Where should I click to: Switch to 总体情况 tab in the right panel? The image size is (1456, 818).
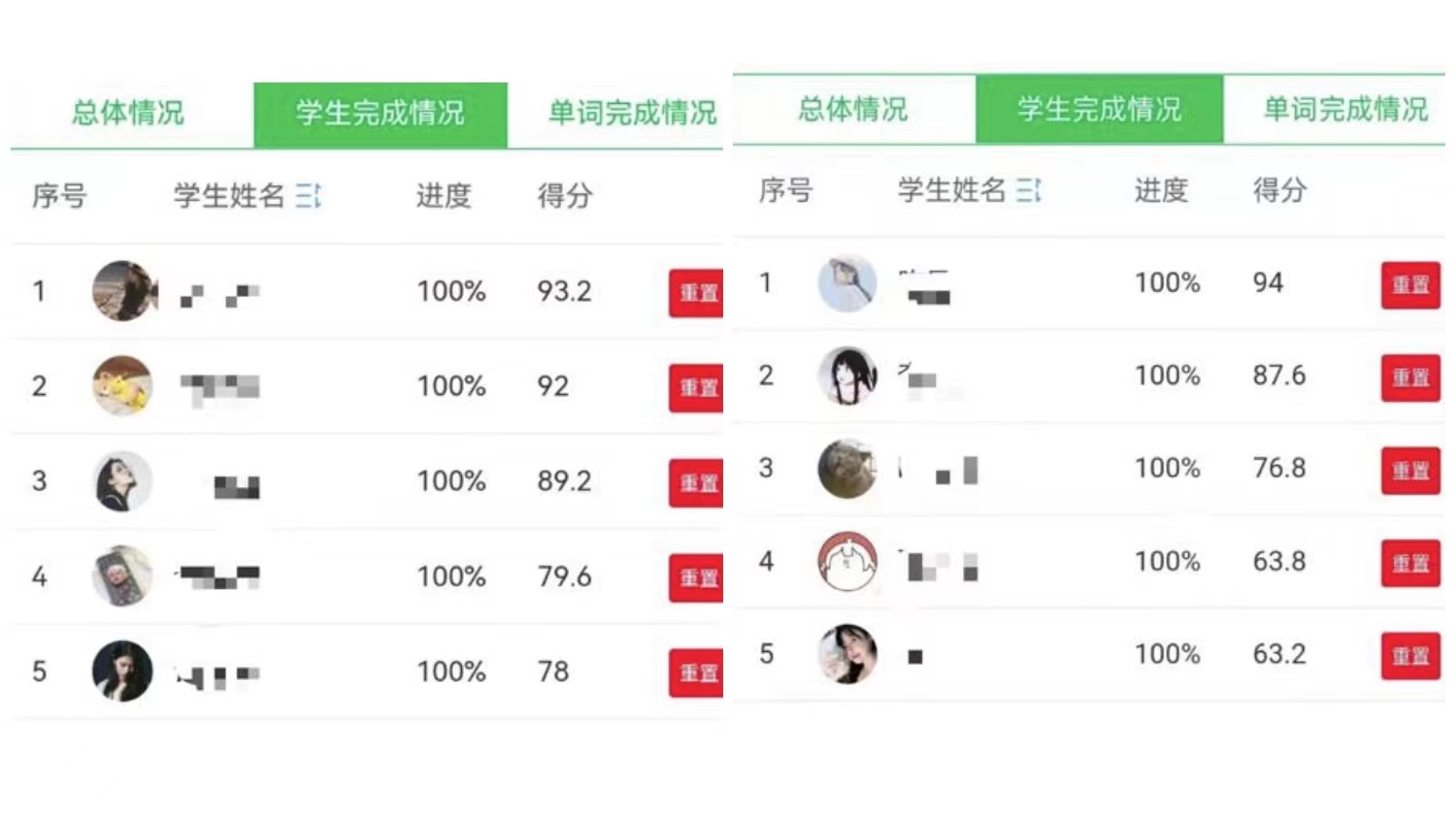[853, 110]
